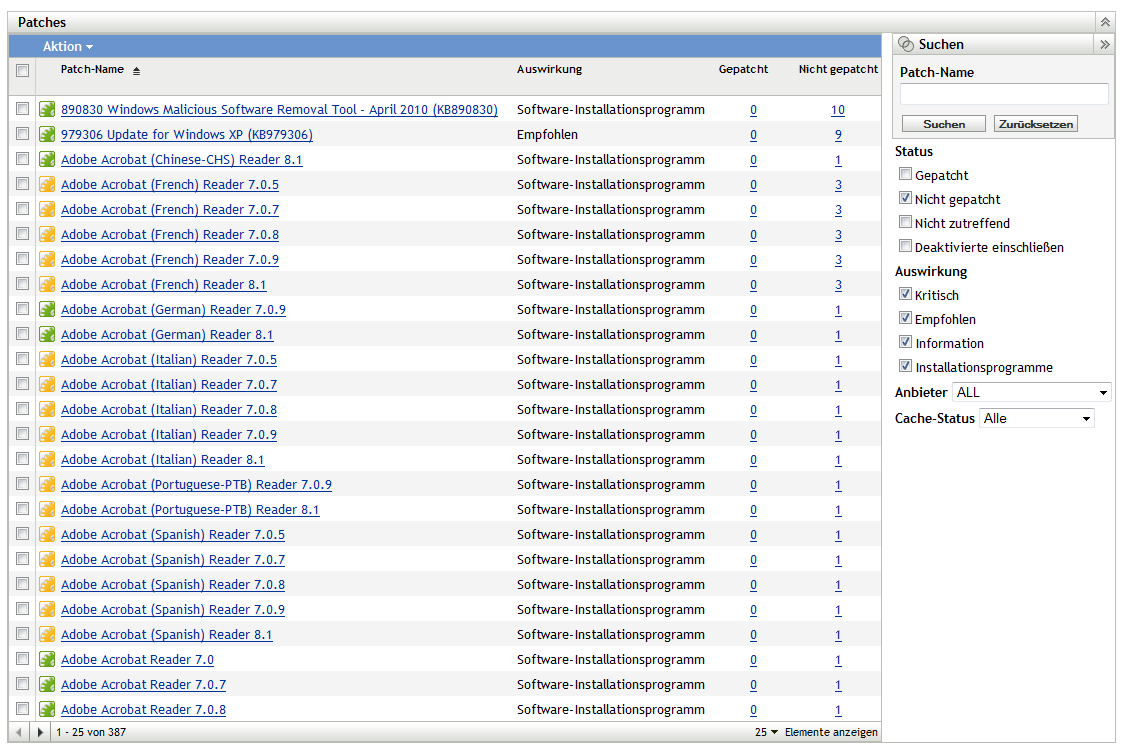Viewport: 1124px width, 754px height.
Task: Click the icon next to Adobe Acrobat (French) Reader 7.0.7
Action: [47, 210]
